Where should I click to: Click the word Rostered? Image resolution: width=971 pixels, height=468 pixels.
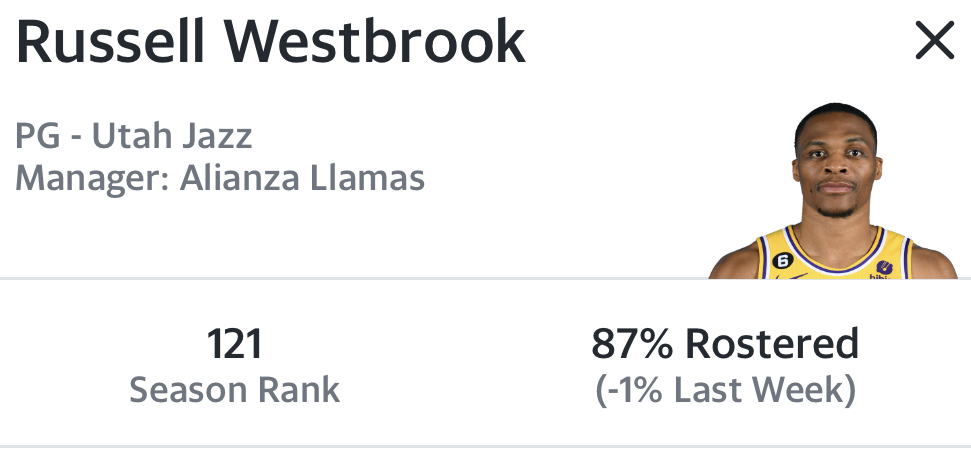pyautogui.click(x=772, y=344)
